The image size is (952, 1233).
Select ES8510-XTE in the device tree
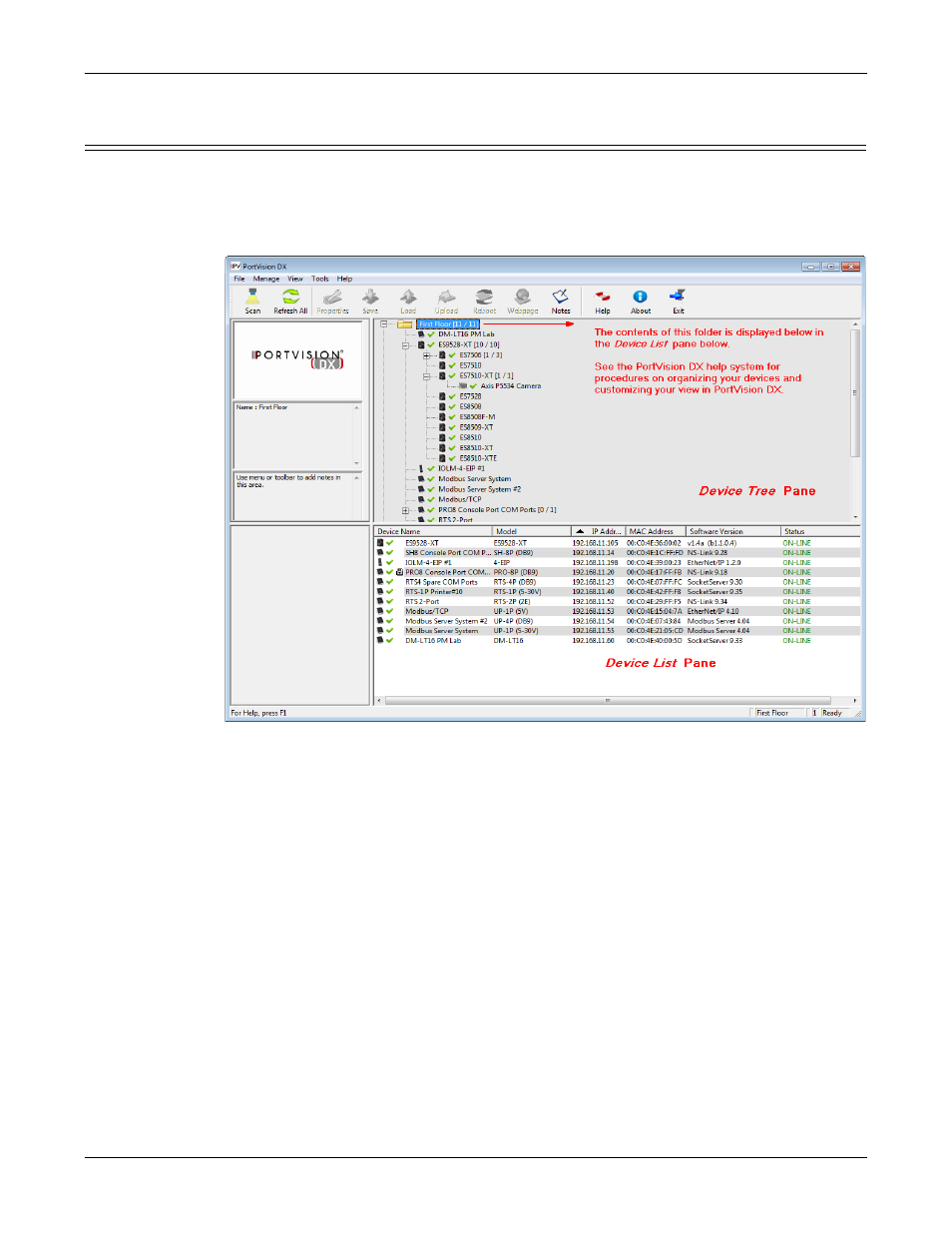478,458
